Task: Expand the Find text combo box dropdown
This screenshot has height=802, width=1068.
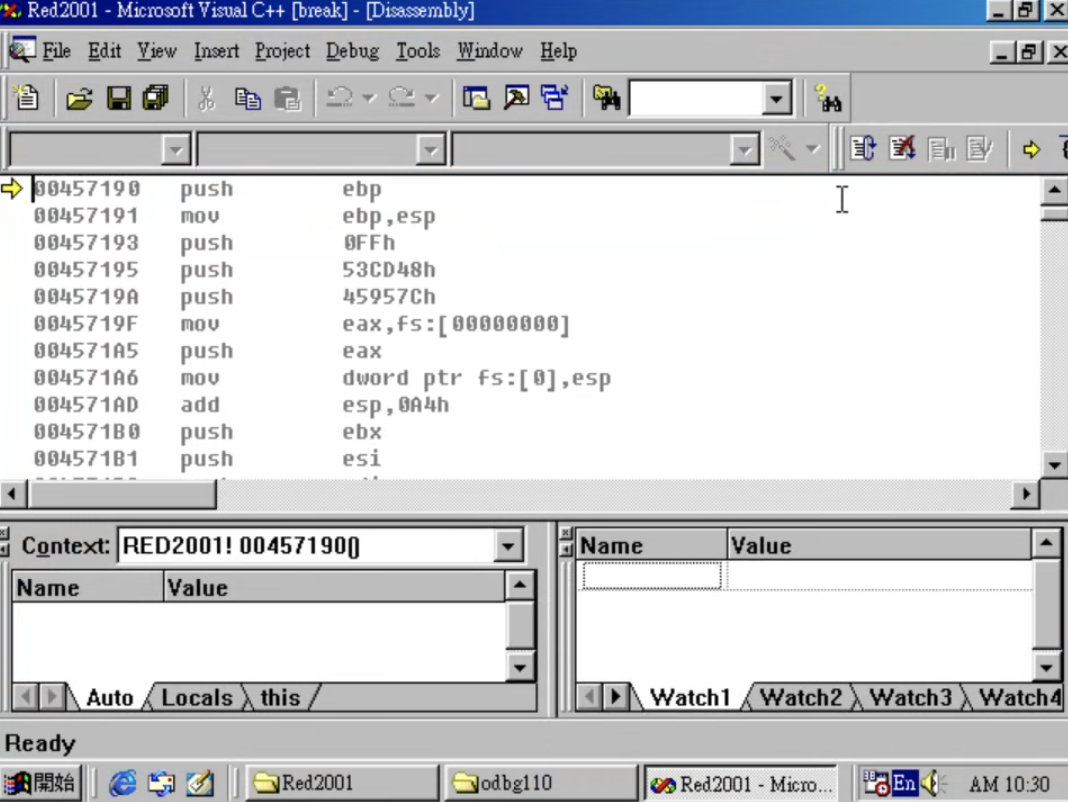Action: tap(776, 99)
